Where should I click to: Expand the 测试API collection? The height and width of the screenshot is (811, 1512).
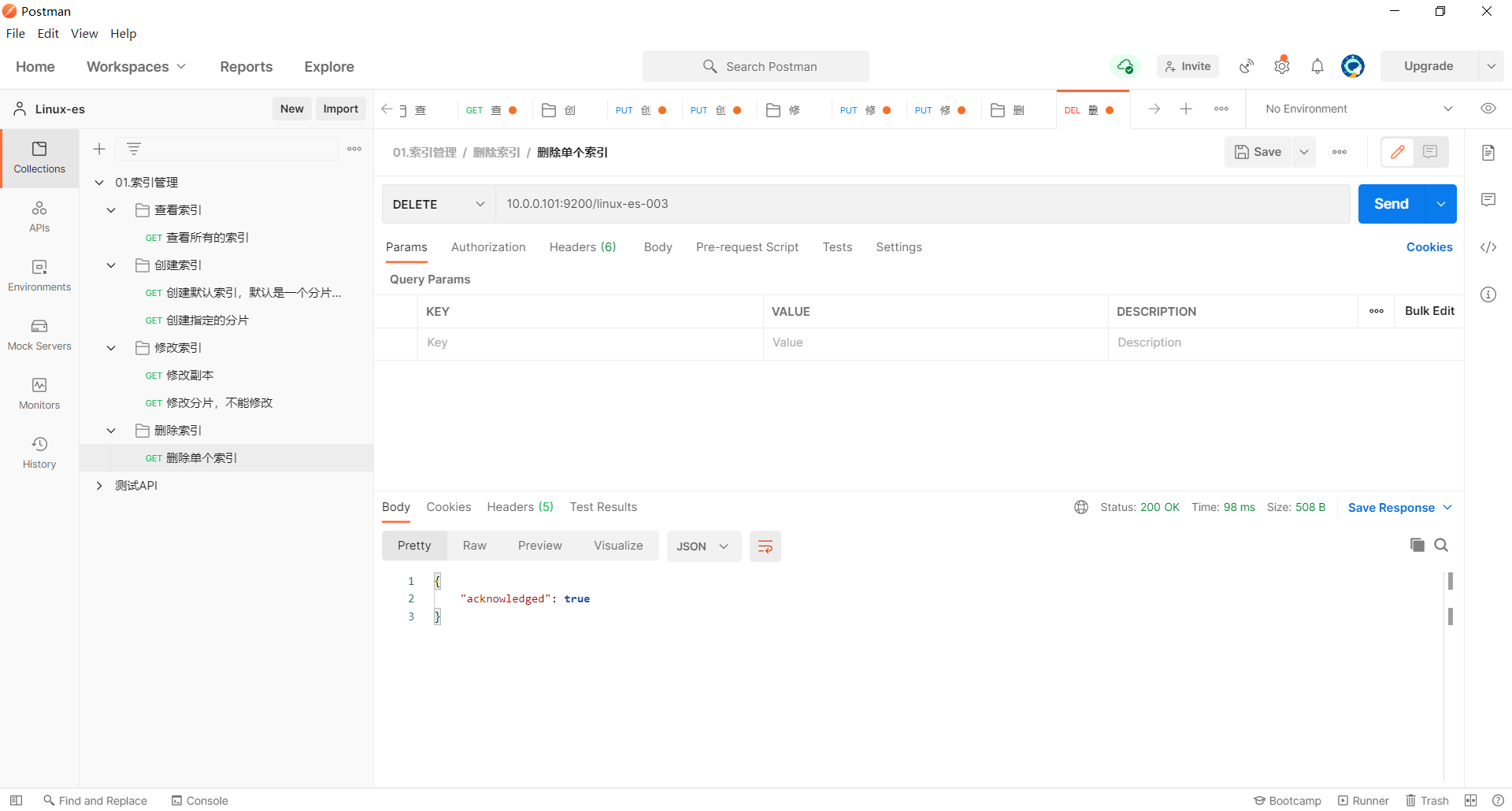pyautogui.click(x=99, y=486)
